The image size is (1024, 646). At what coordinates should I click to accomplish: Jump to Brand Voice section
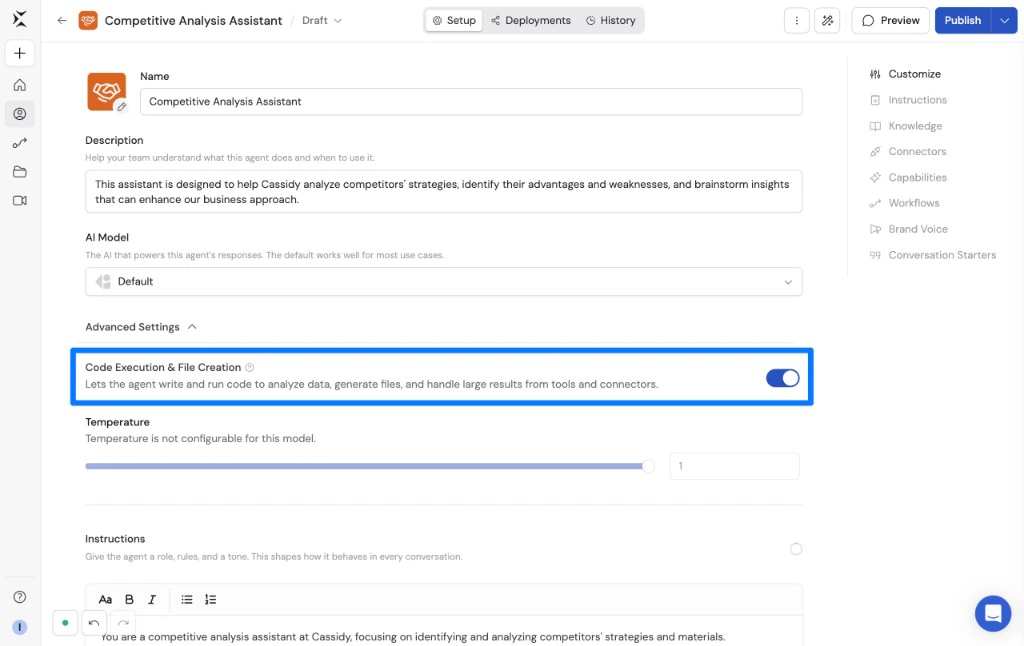(908, 229)
